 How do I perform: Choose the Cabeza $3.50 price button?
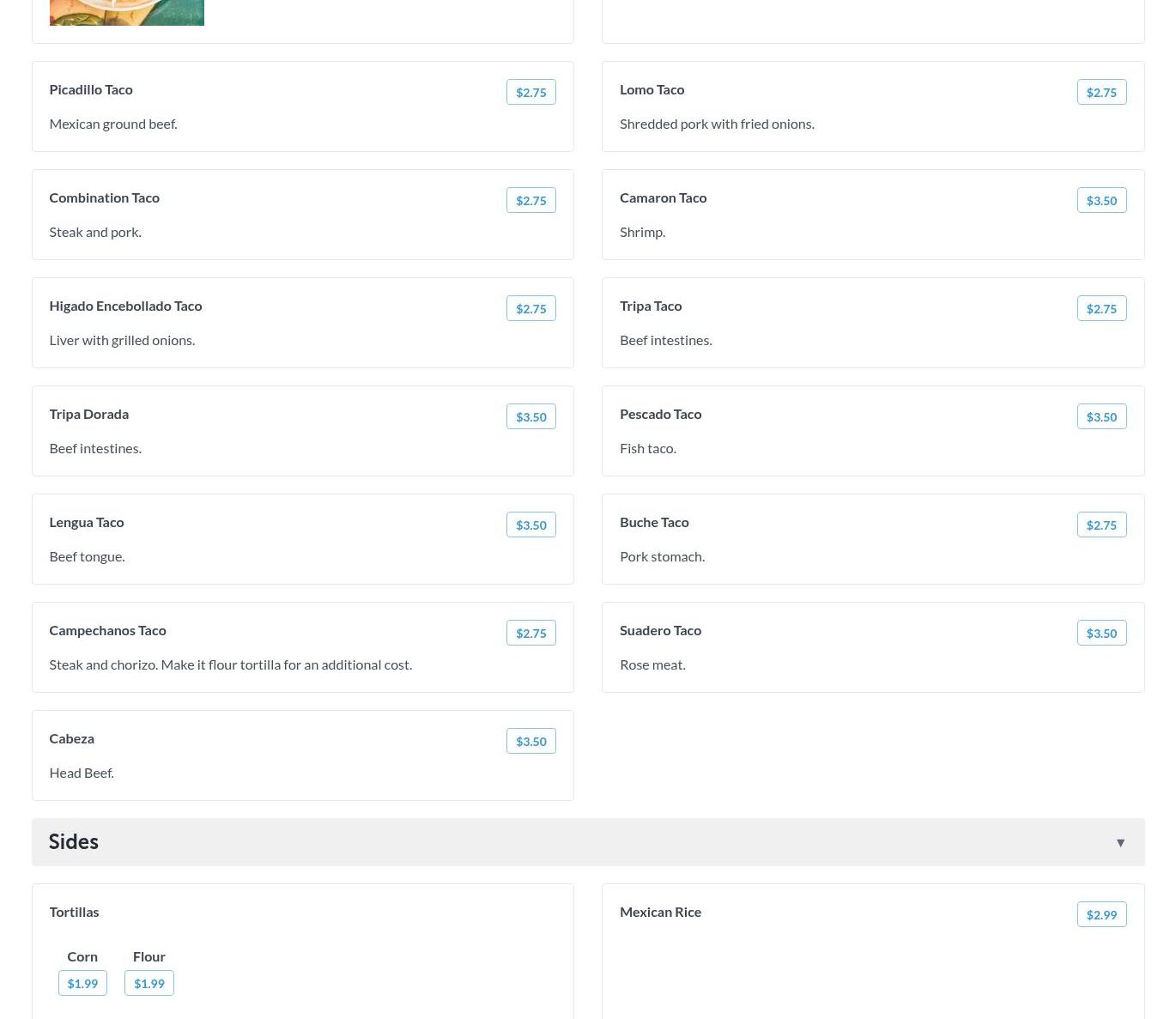[x=530, y=741]
